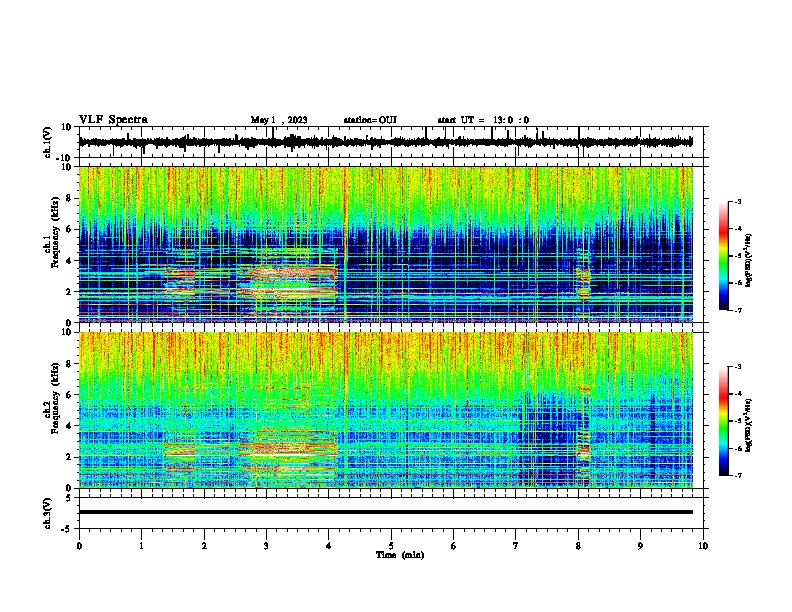Select the "start UT = 13:0 :0" text
The height and width of the screenshot is (612, 792).
pos(483,120)
